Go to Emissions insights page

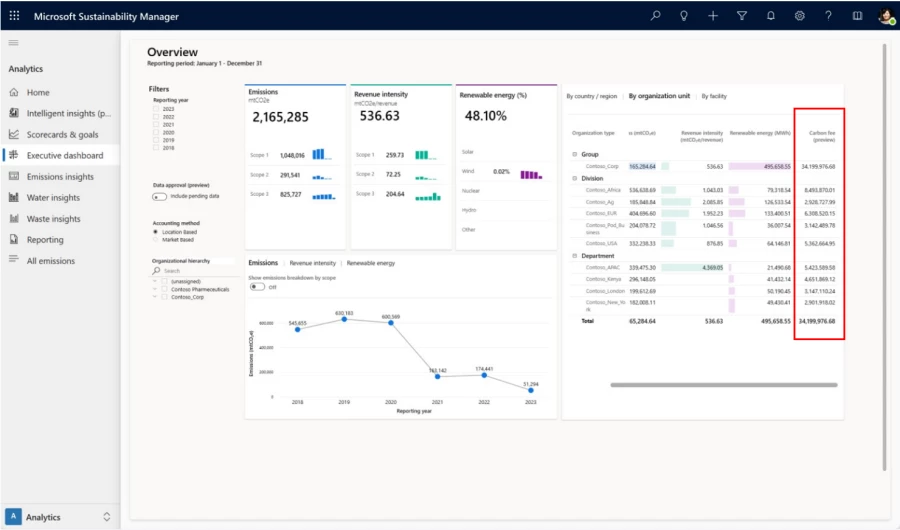click(x=60, y=177)
